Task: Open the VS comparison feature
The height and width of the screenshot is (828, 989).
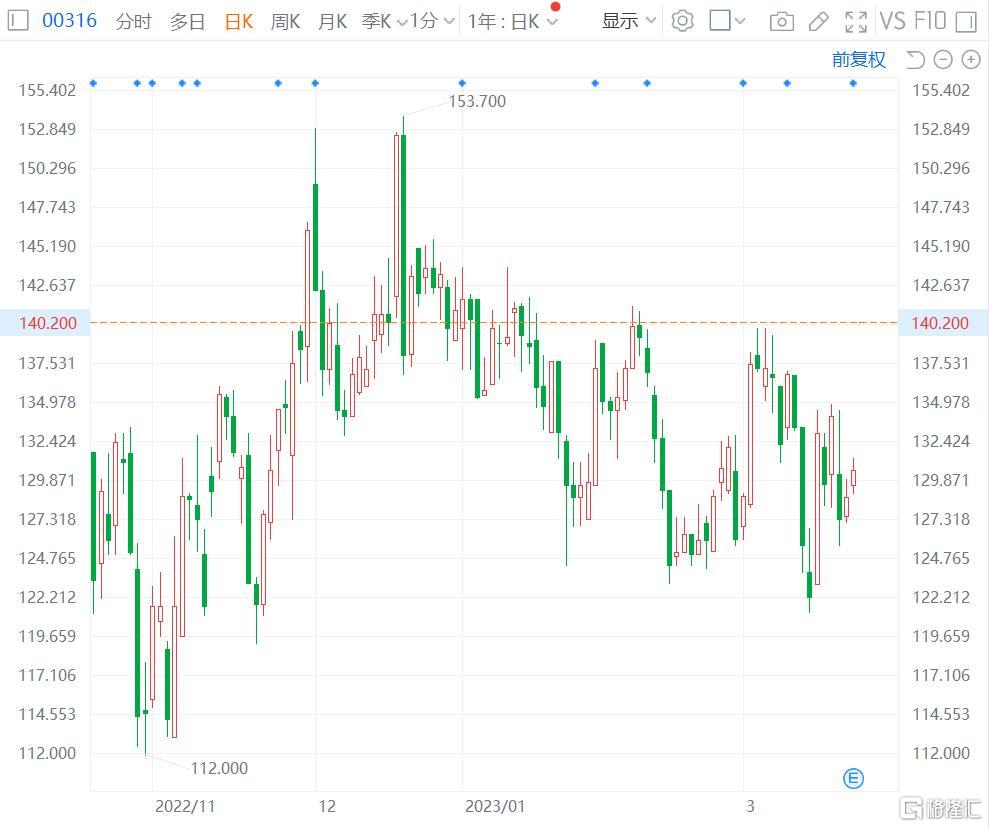Action: (x=893, y=21)
